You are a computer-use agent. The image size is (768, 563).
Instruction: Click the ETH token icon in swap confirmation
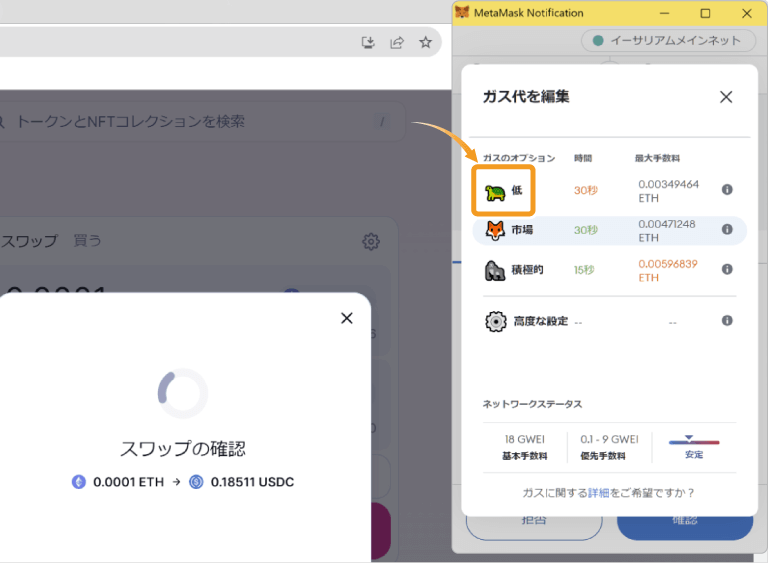78,482
